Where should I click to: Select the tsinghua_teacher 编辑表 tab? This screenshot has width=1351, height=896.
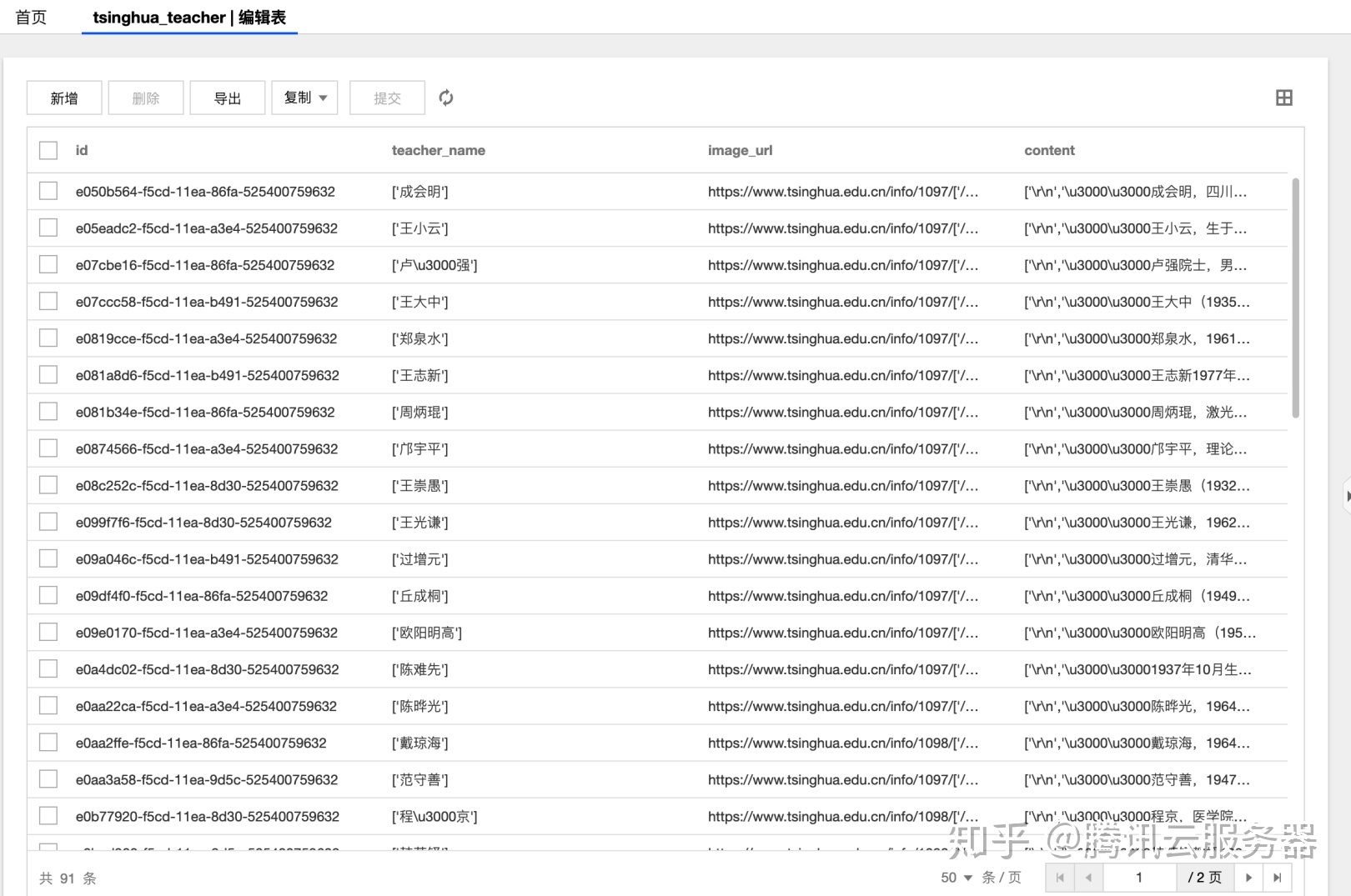(x=189, y=18)
